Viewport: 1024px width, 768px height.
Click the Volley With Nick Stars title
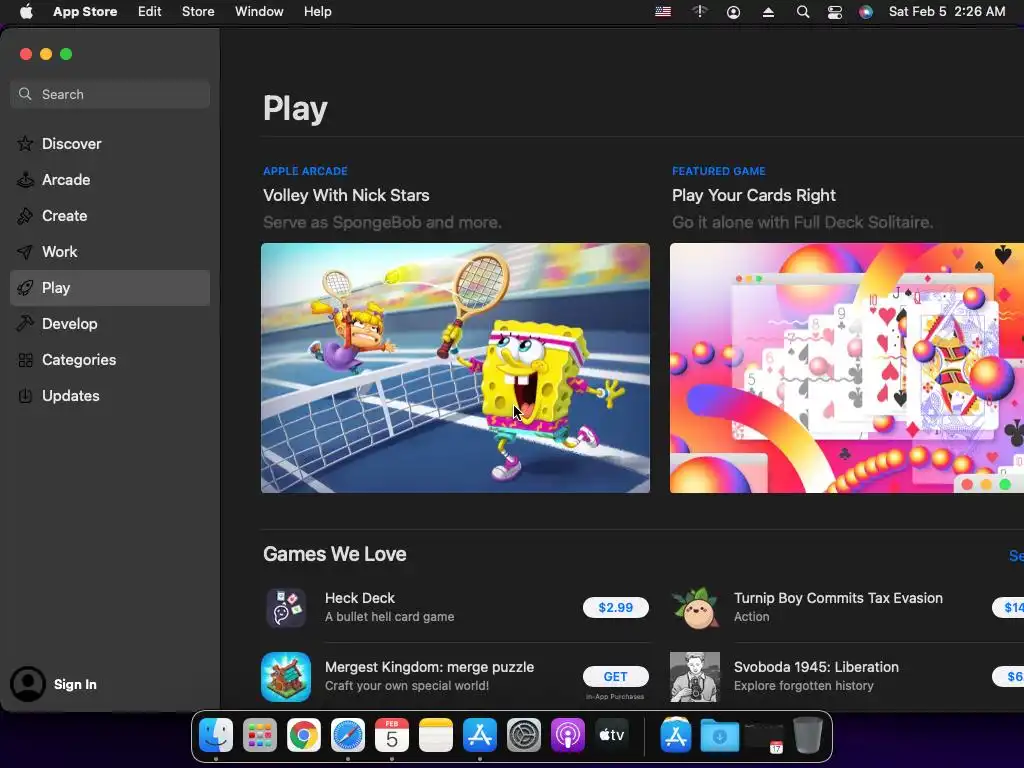point(346,195)
